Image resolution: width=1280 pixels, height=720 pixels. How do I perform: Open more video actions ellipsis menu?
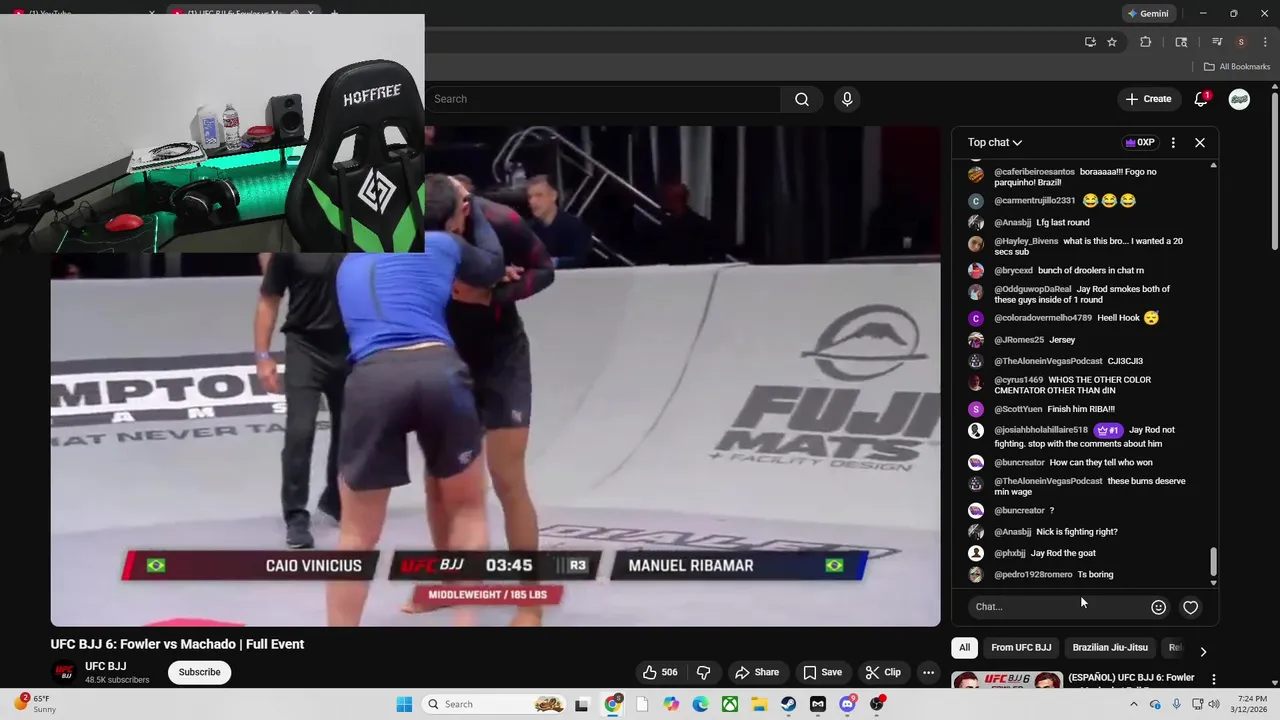click(x=928, y=672)
